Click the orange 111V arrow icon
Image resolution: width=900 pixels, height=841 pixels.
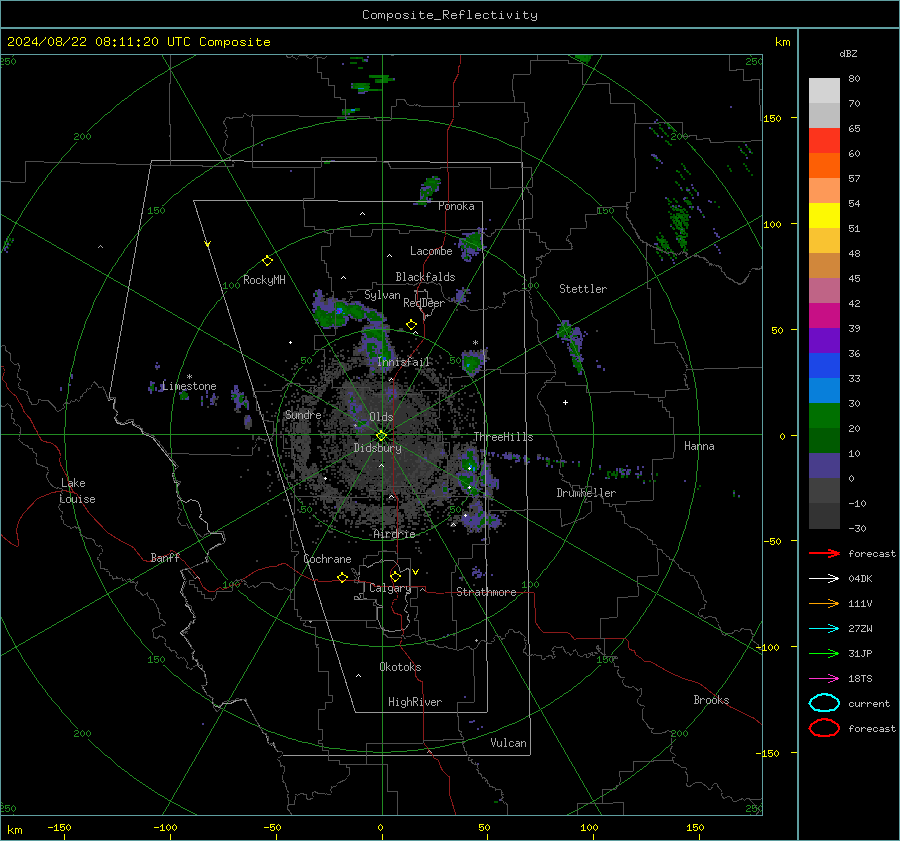(824, 603)
